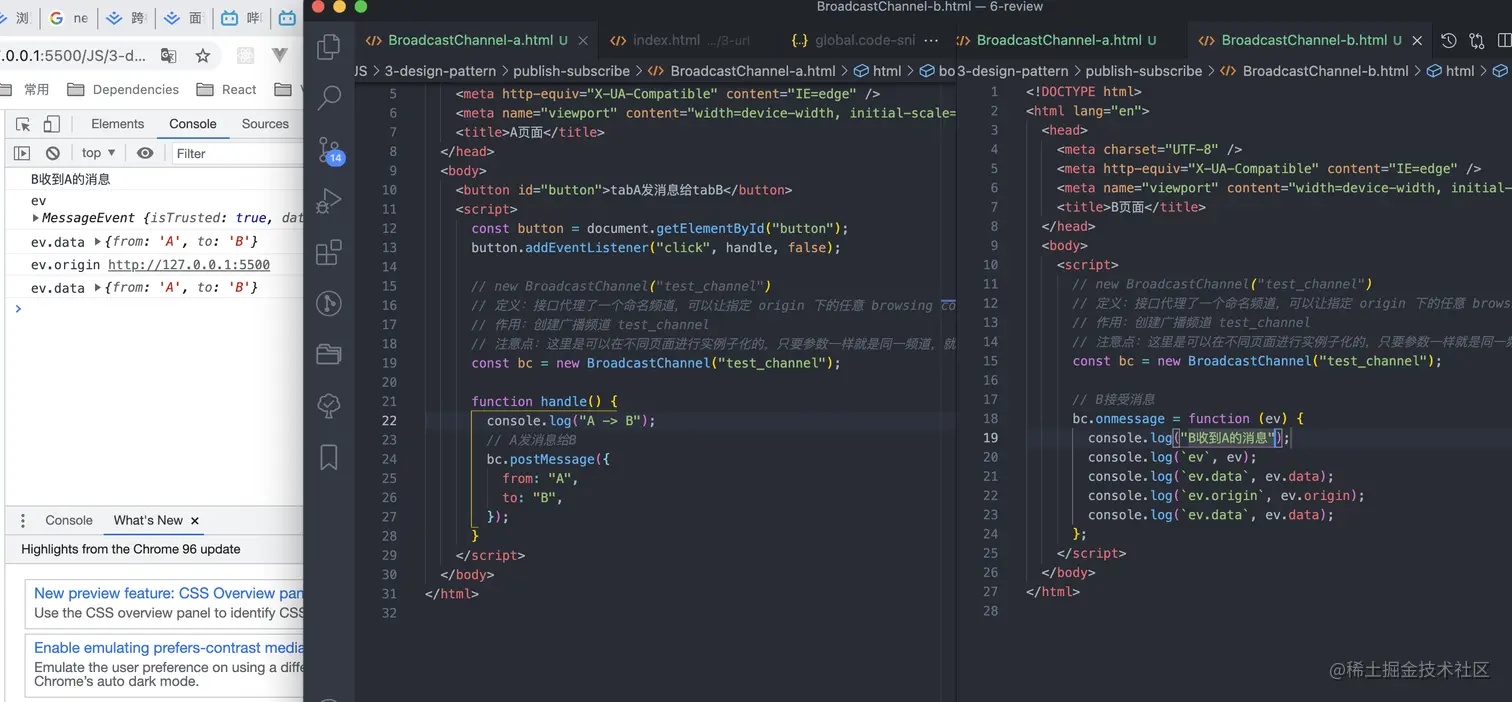Open the Git Graph activity bar icon
The image size is (1512, 702).
click(329, 303)
